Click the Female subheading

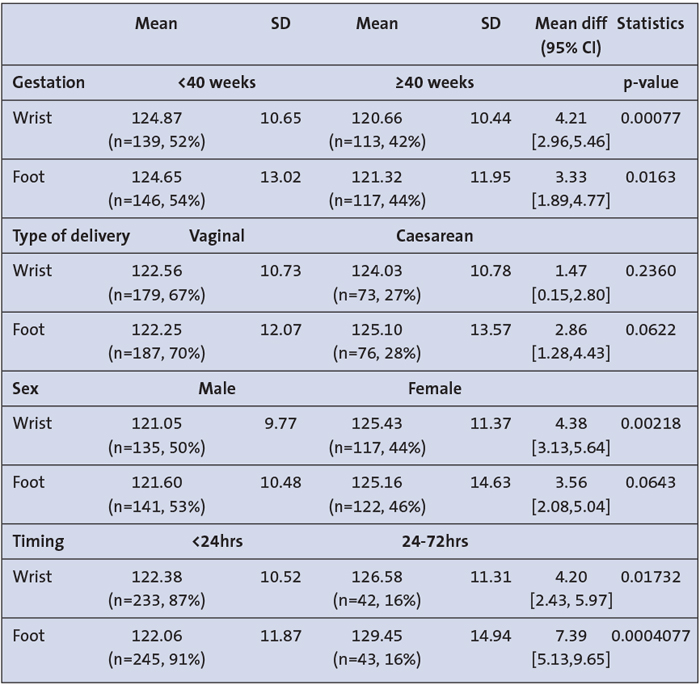434,388
